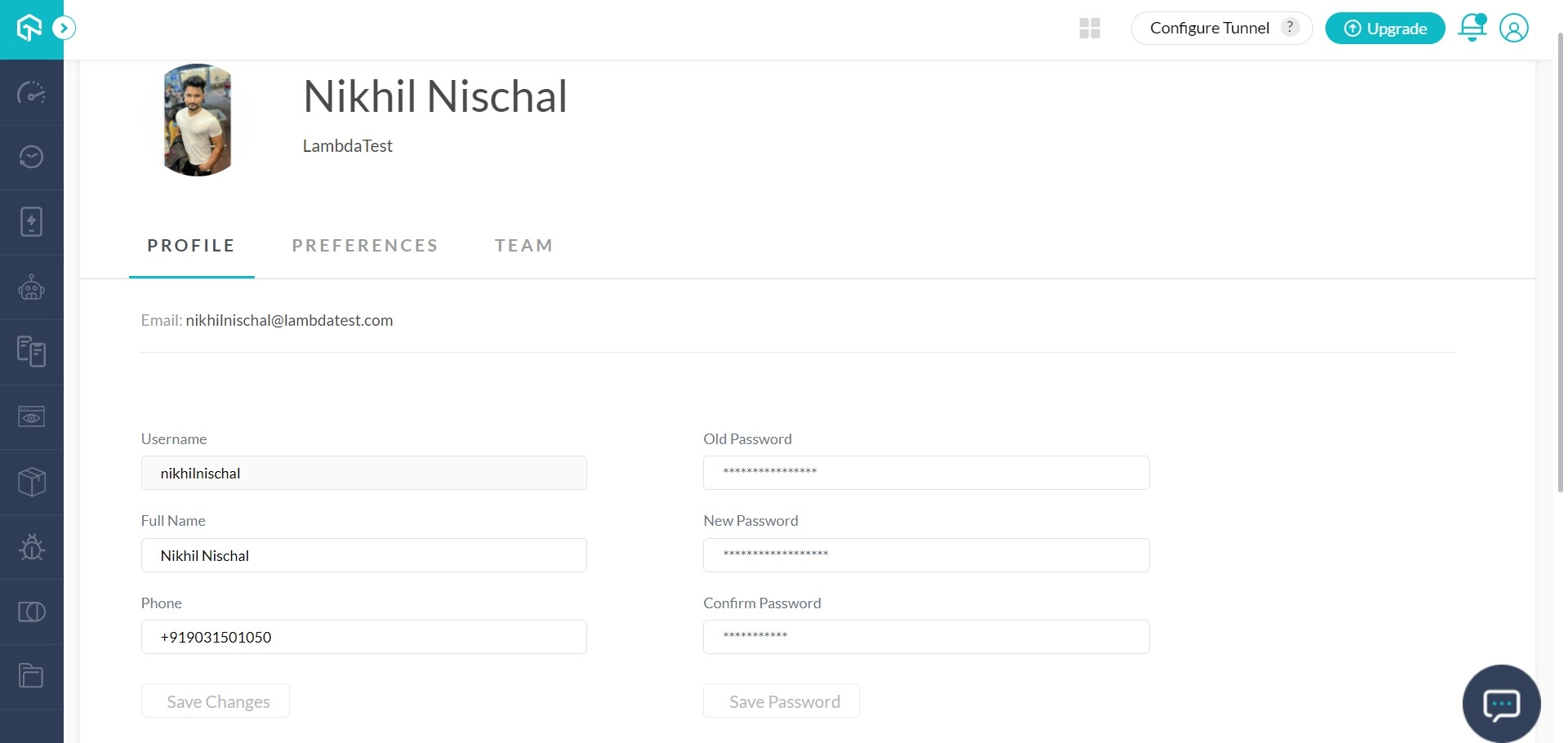Screen dimensions: 1568x743
Task: Click the Old Password field
Action: pos(926,473)
